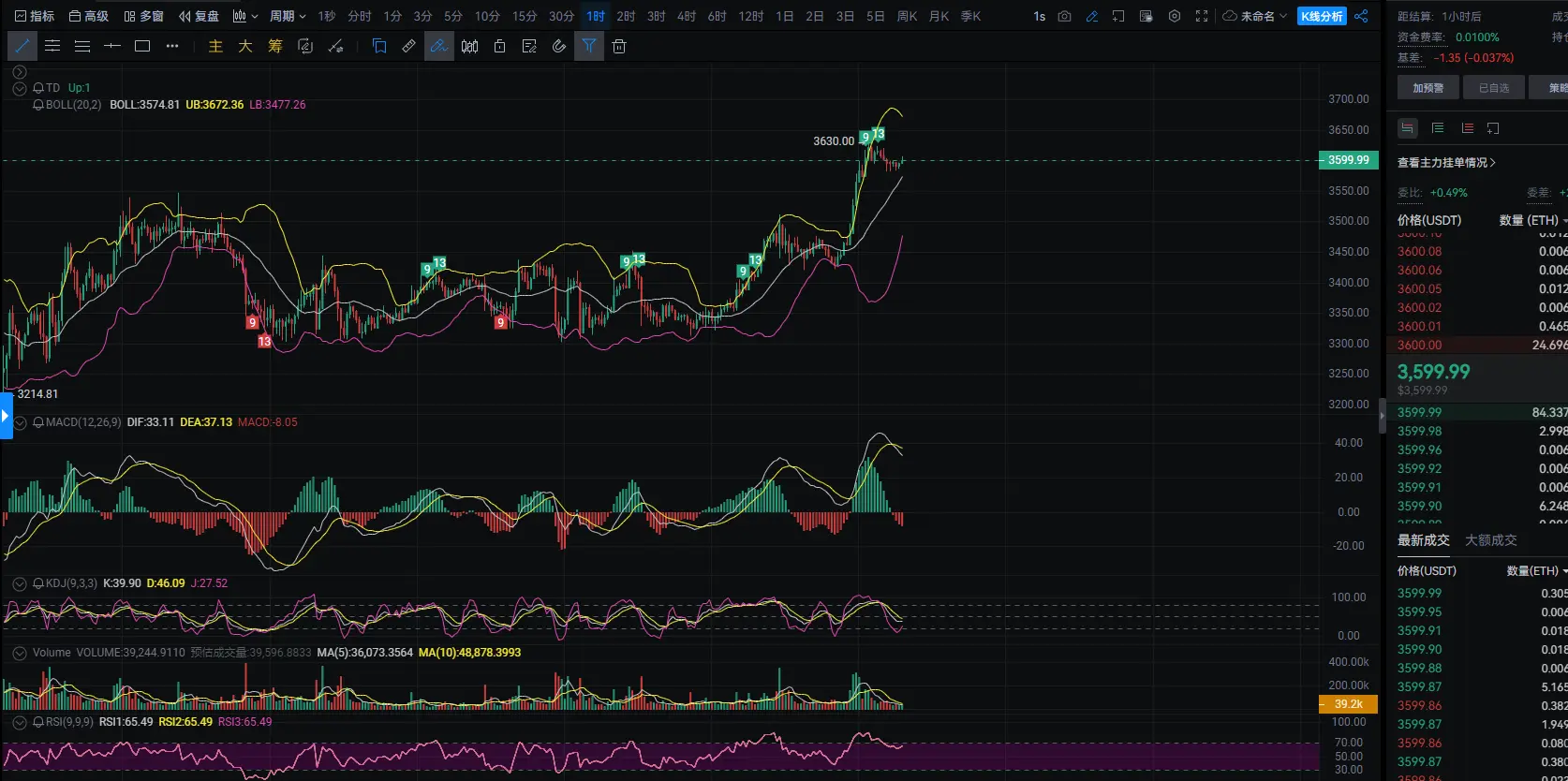This screenshot has width=1568, height=781.
Task: Enter fullscreen chart mode
Action: tap(1202, 16)
